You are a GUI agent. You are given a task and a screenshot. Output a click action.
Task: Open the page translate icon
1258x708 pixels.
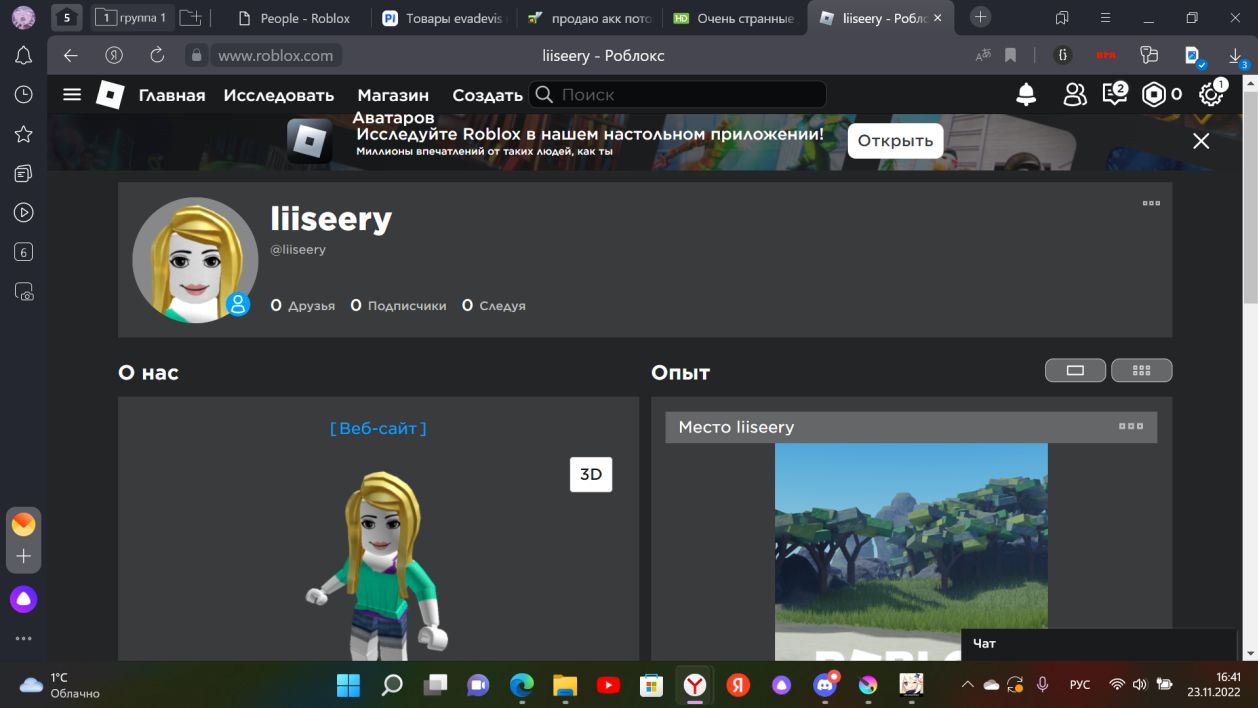983,55
